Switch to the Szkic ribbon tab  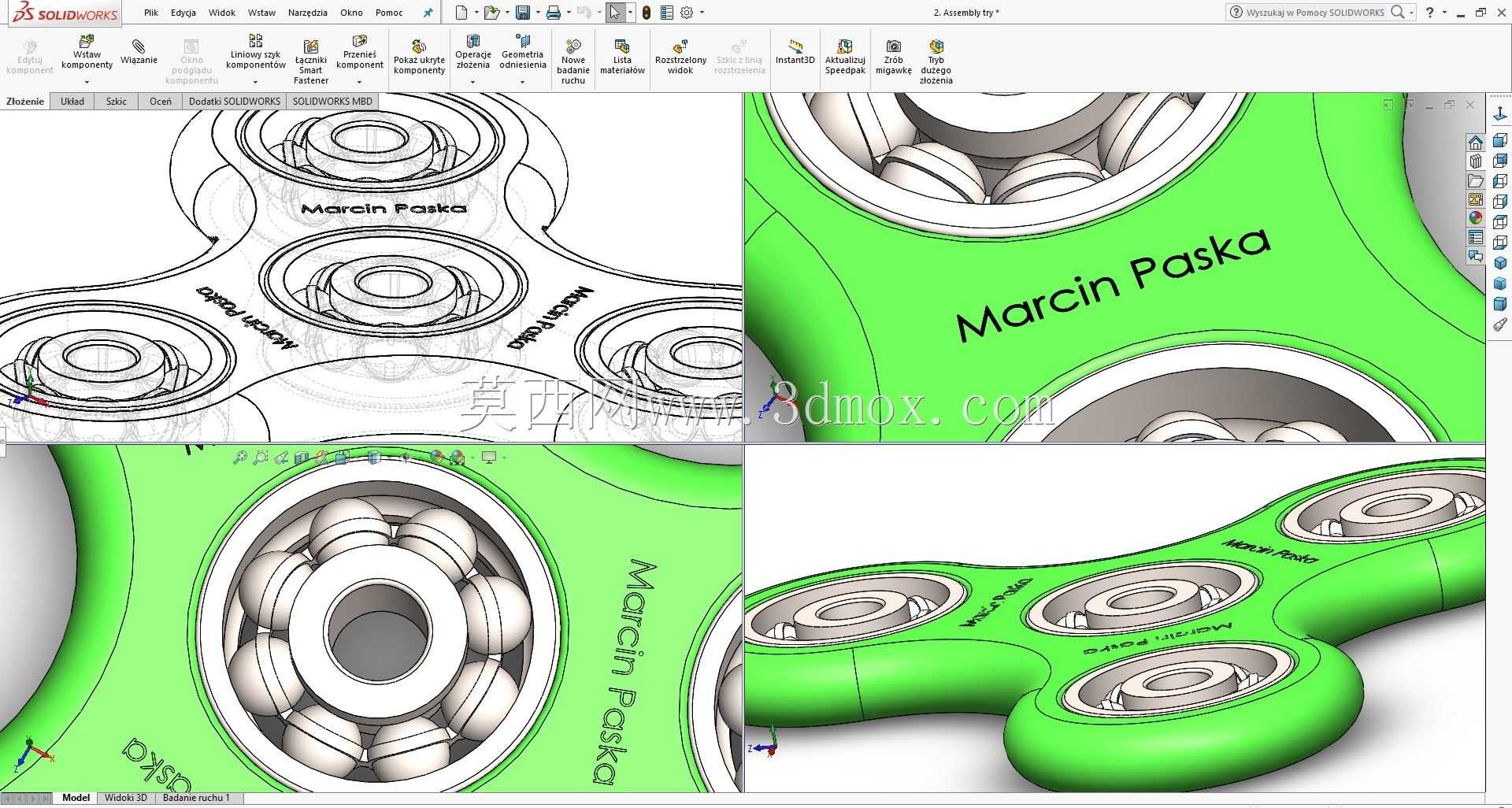(117, 101)
